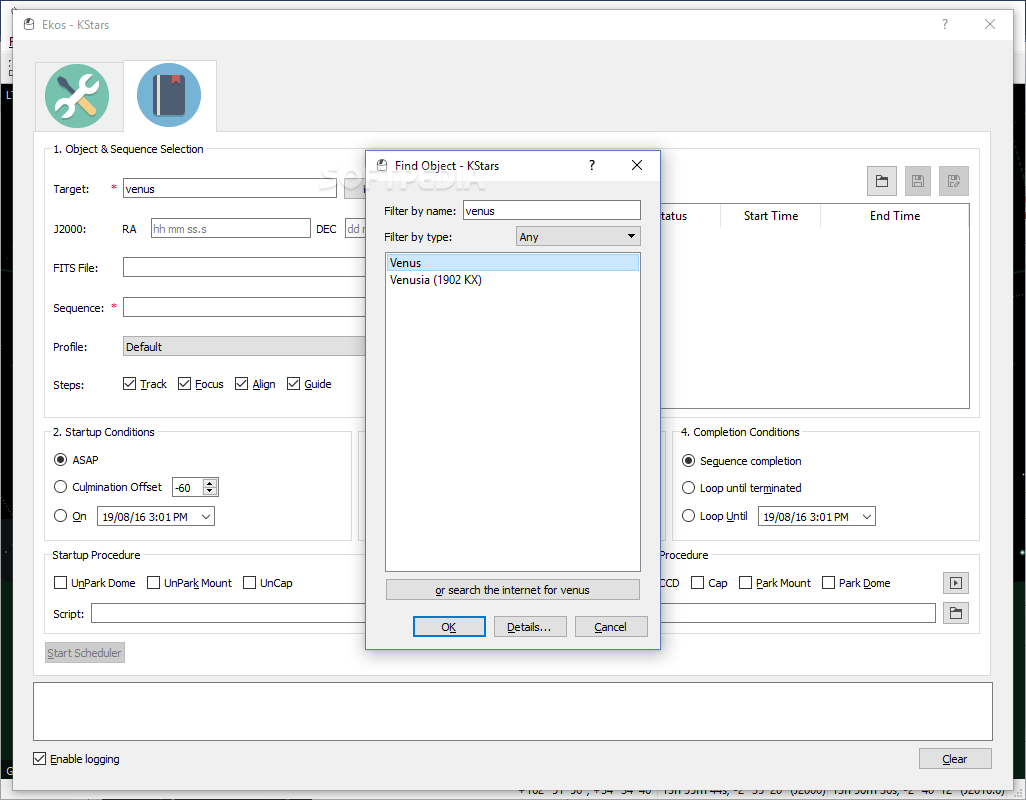The height and width of the screenshot is (800, 1026).
Task: Click the Start Time column header
Action: pos(770,216)
